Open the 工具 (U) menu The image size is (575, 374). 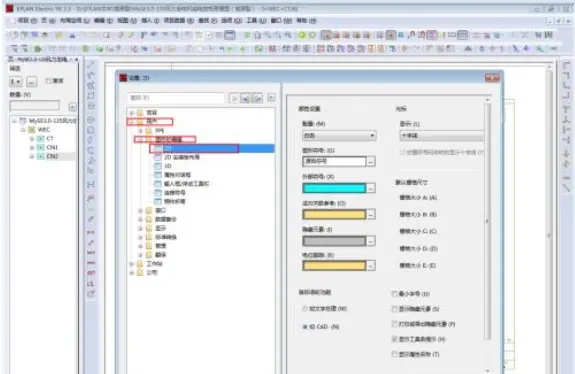[x=255, y=21]
